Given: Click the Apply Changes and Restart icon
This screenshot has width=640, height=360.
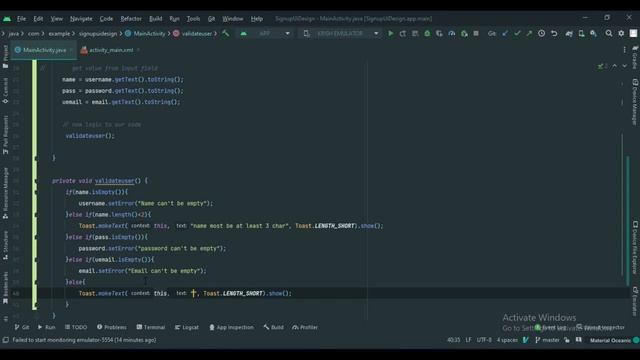Looking at the screenshot, I should point(402,33).
